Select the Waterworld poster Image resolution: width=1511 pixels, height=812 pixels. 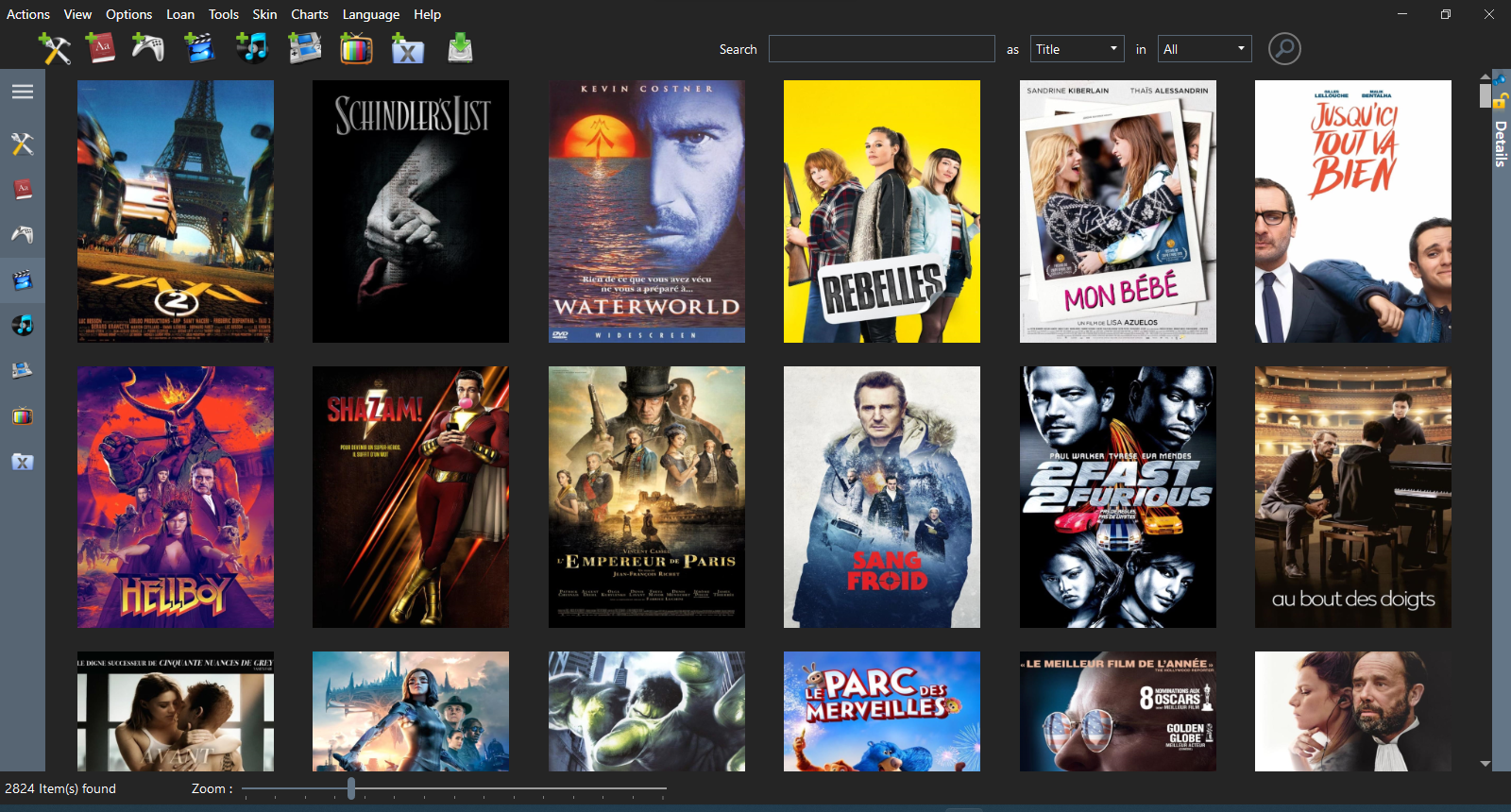pyautogui.click(x=647, y=211)
